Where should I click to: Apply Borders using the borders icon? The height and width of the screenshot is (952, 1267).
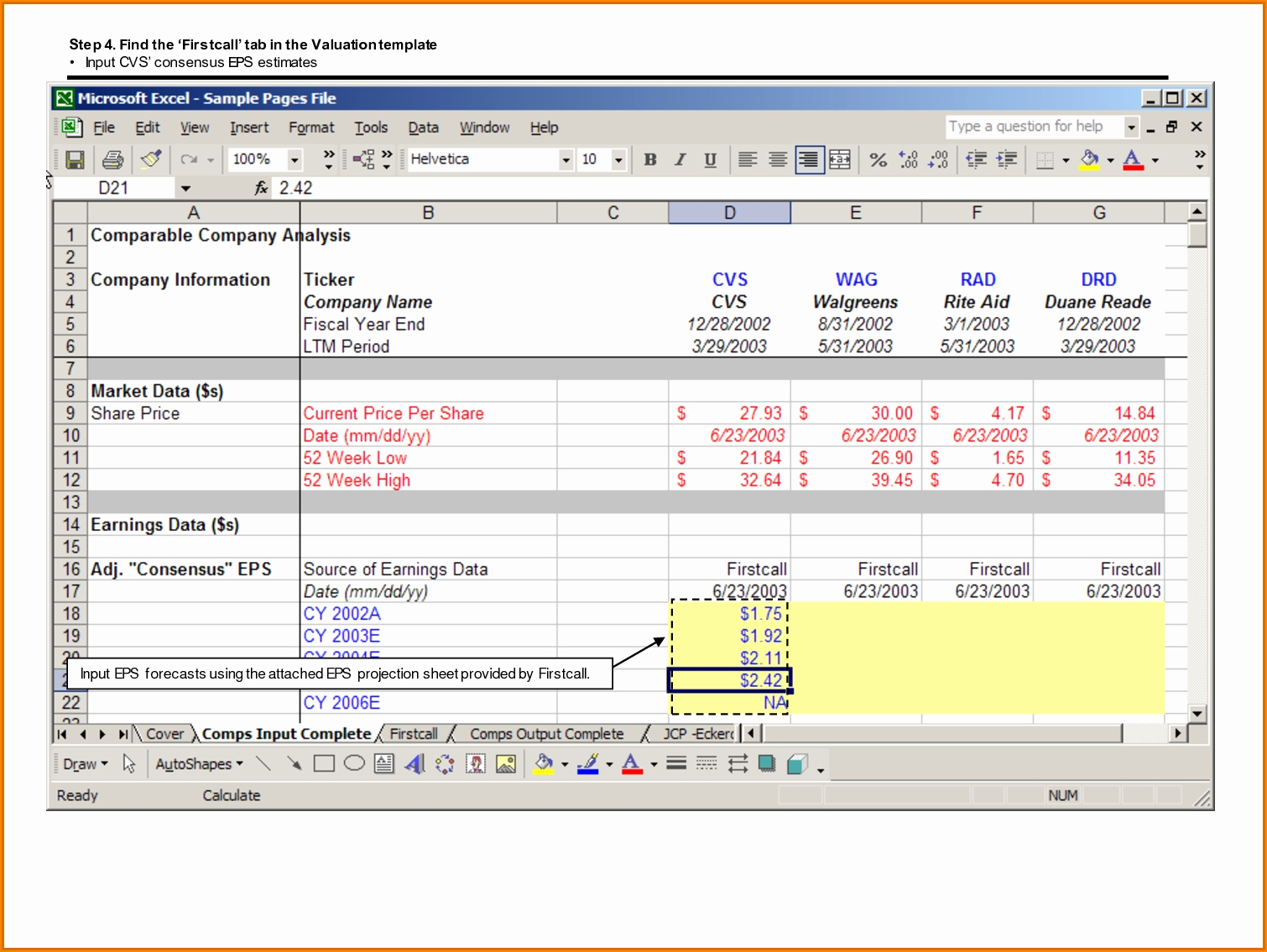[x=1045, y=159]
